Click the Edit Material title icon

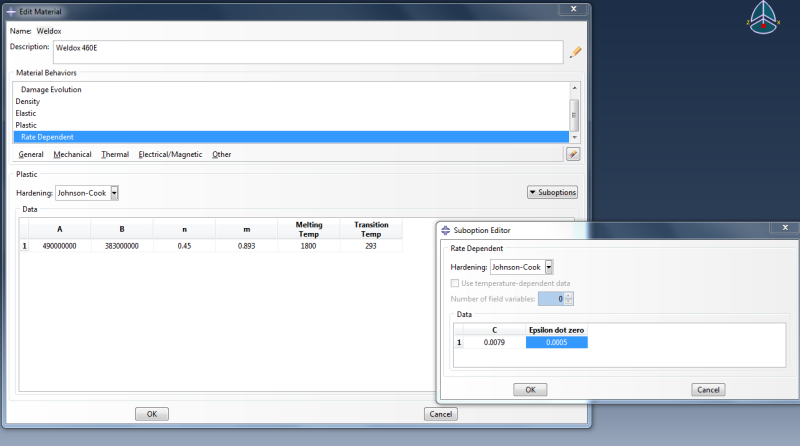pyautogui.click(x=11, y=11)
